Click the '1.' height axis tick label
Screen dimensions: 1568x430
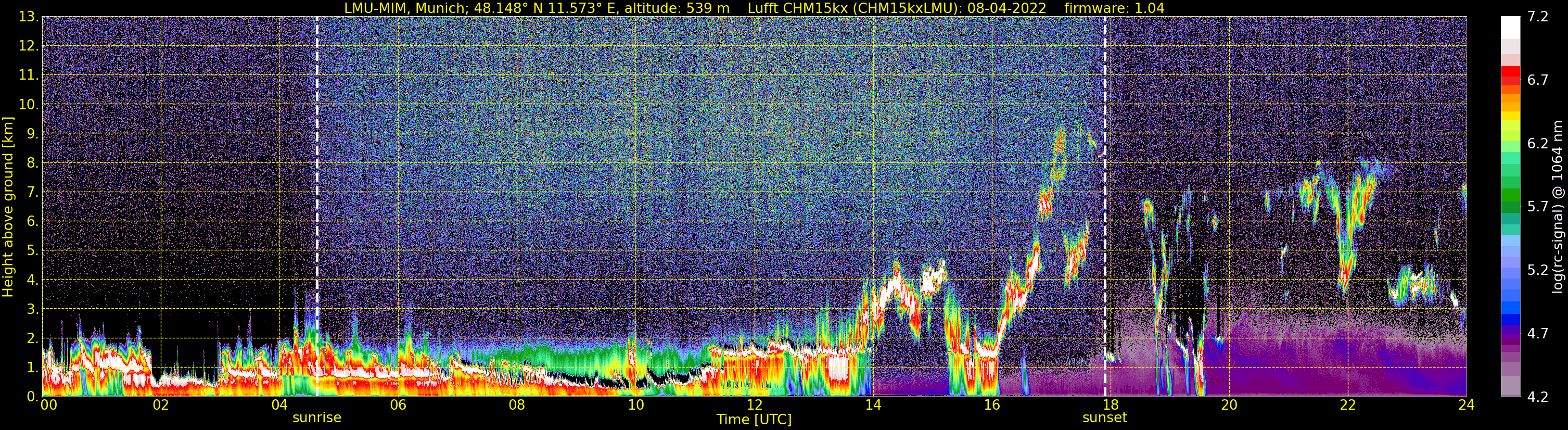pos(33,368)
